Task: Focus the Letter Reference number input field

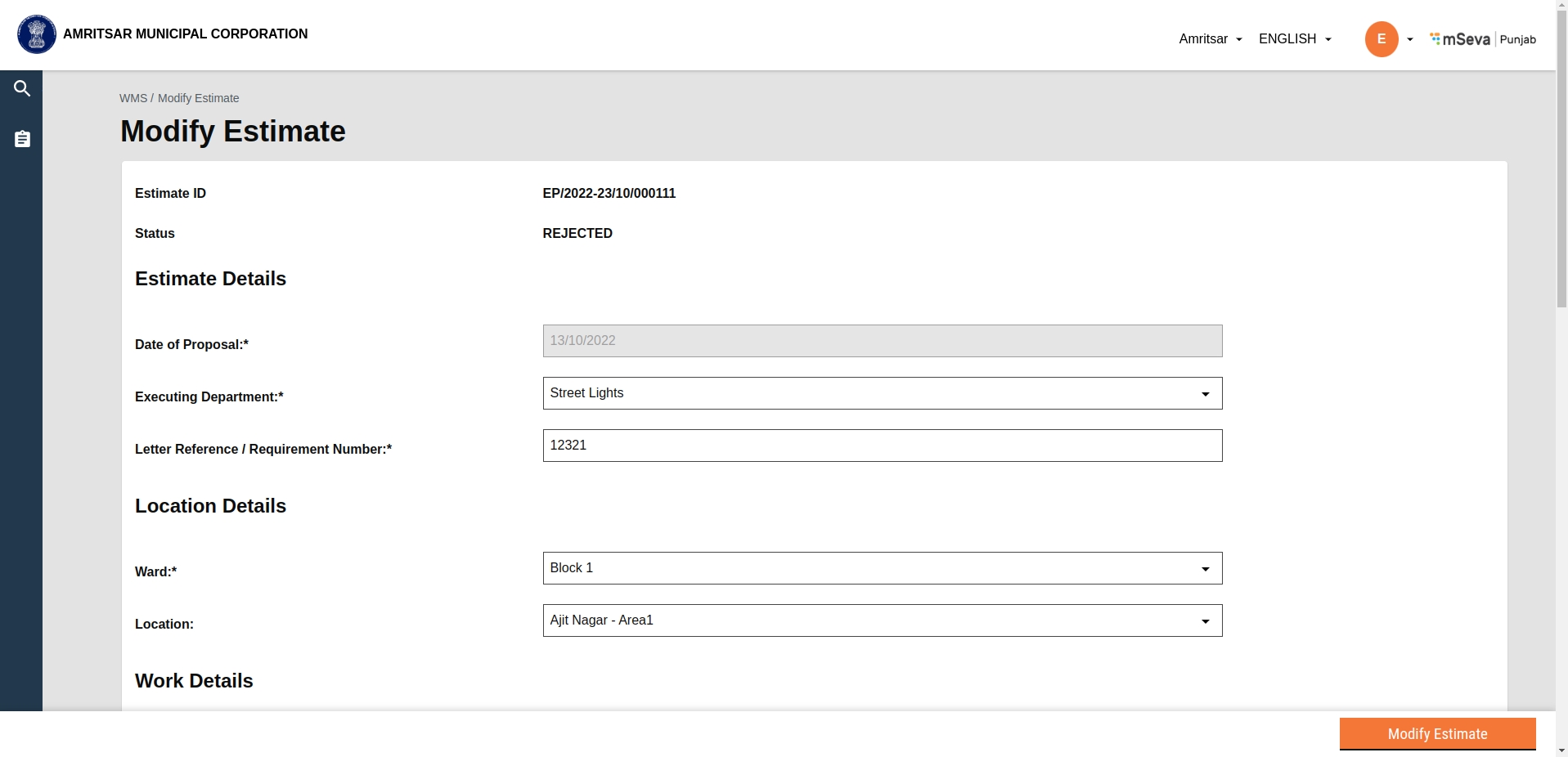Action: (x=882, y=446)
